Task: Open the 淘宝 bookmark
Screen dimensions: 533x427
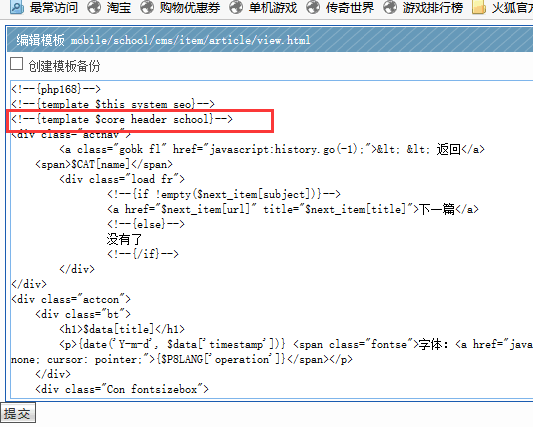Action: (x=119, y=7)
